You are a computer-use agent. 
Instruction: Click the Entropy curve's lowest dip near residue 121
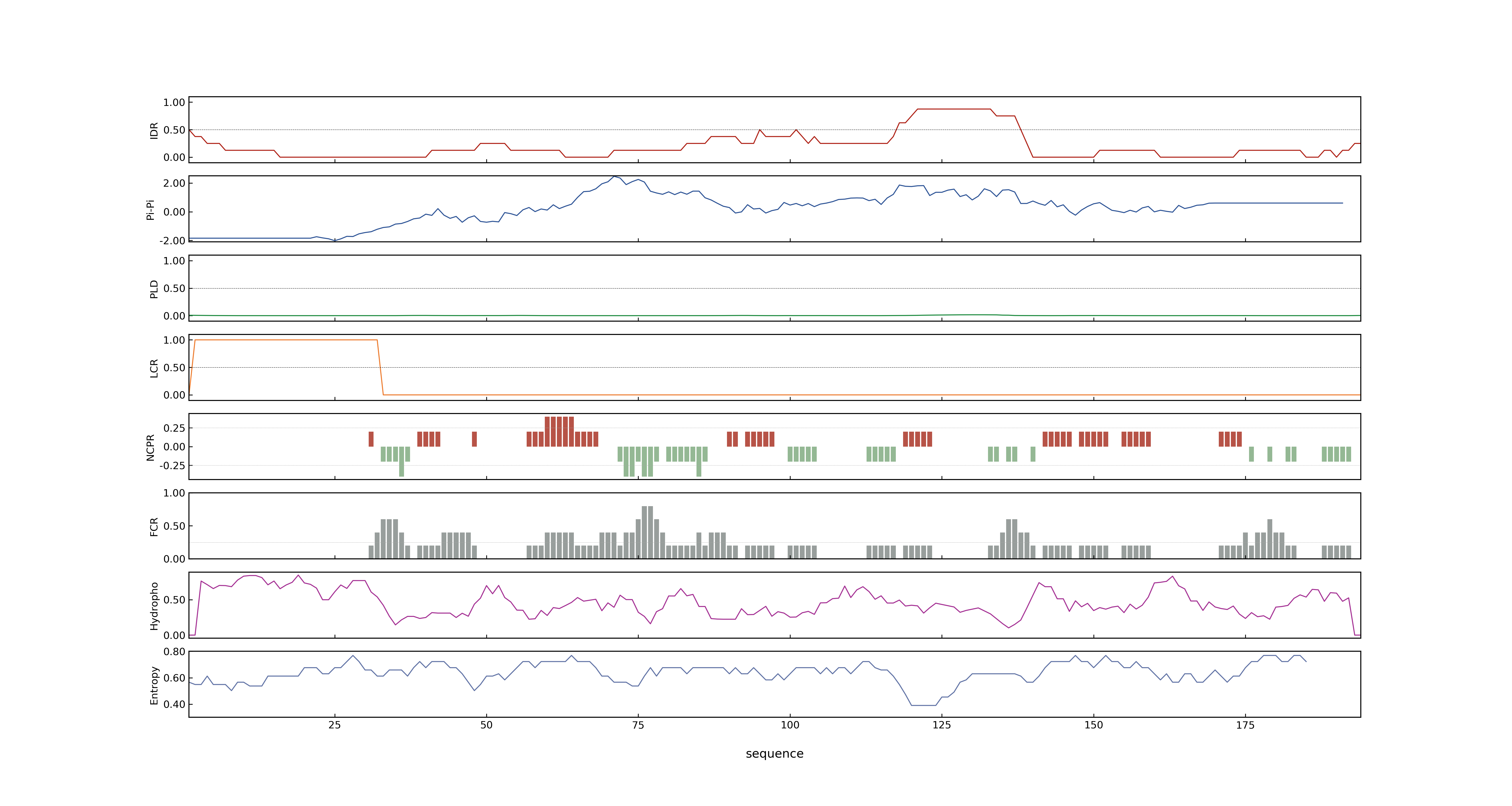[923, 705]
